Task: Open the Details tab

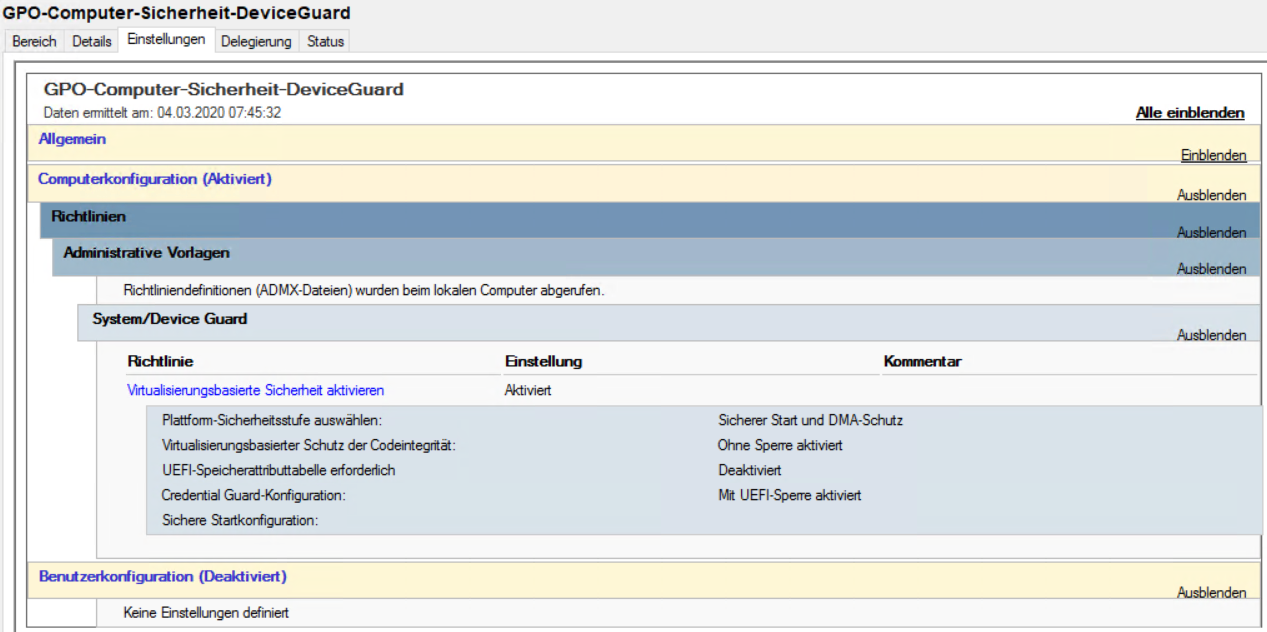Action: [92, 41]
